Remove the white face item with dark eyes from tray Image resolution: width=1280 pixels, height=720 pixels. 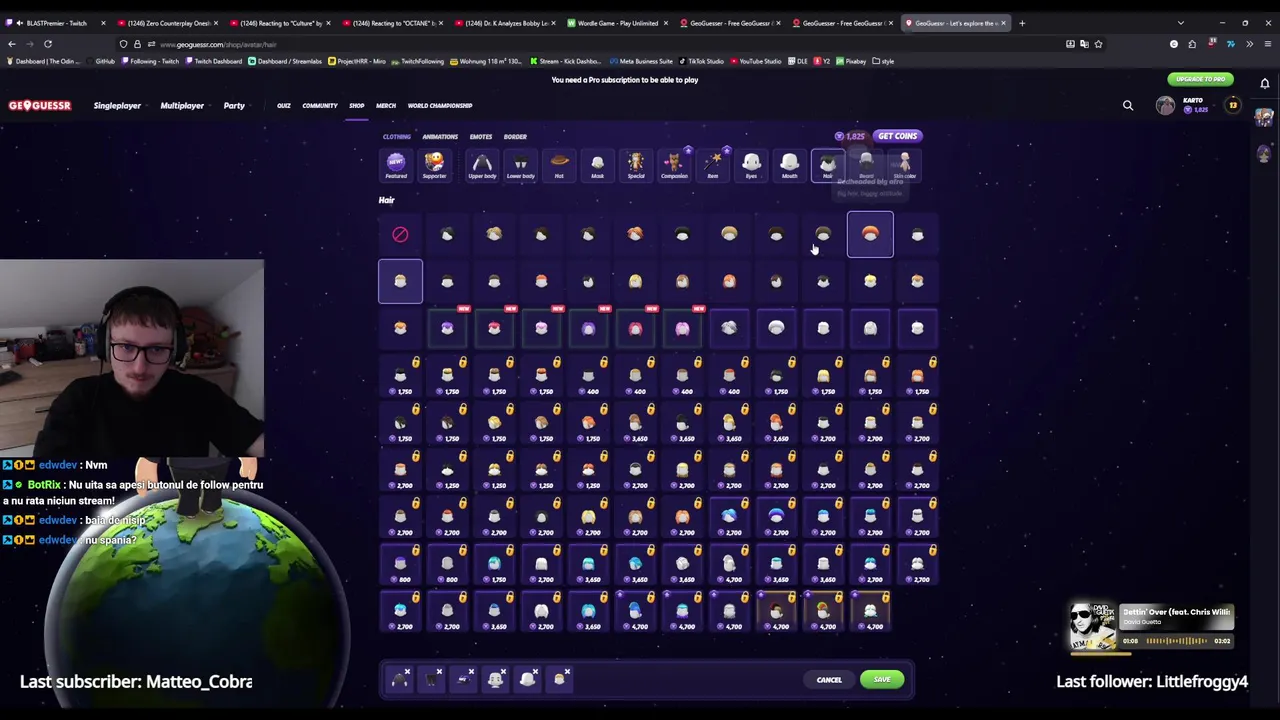503,672
